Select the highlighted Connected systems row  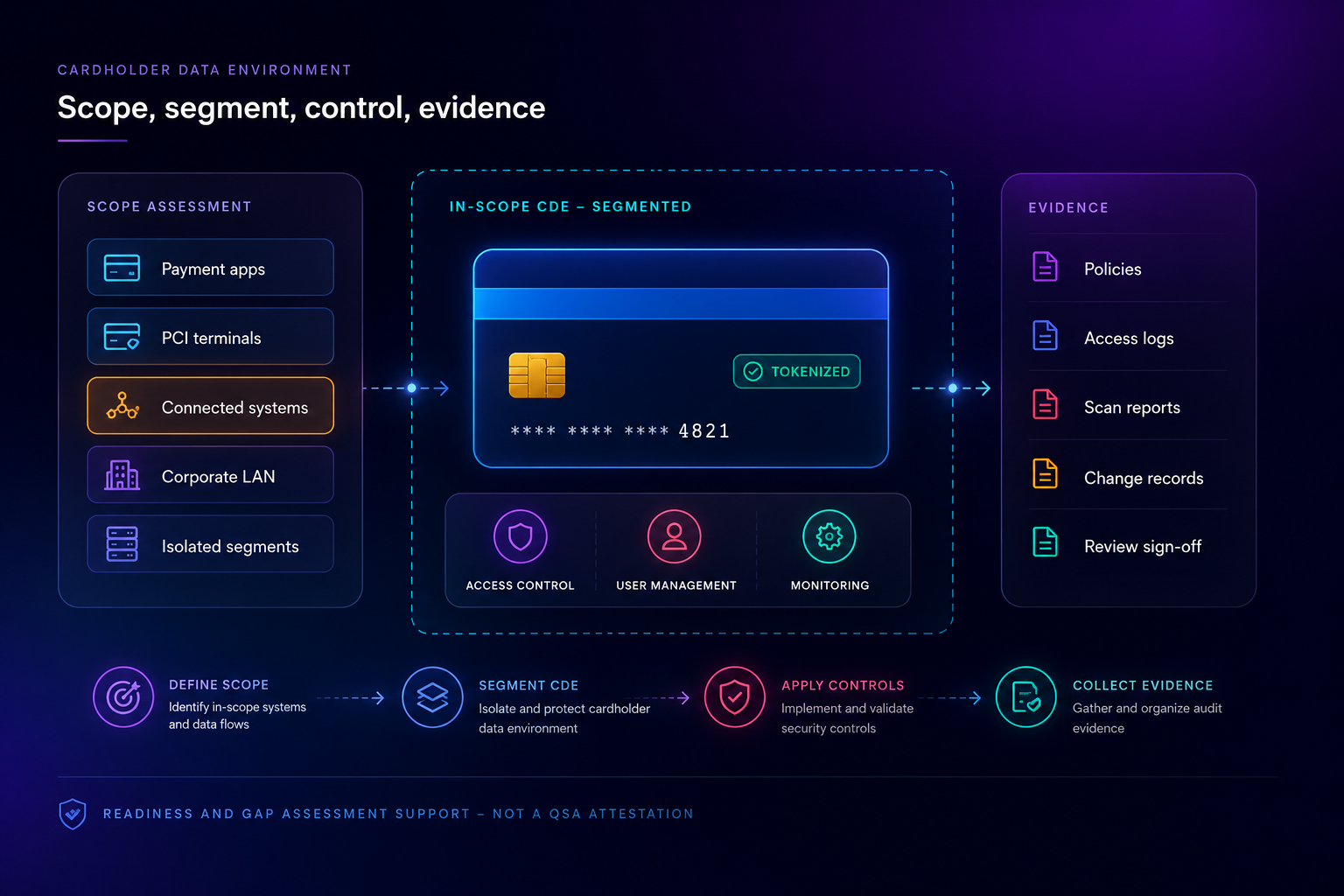(210, 406)
